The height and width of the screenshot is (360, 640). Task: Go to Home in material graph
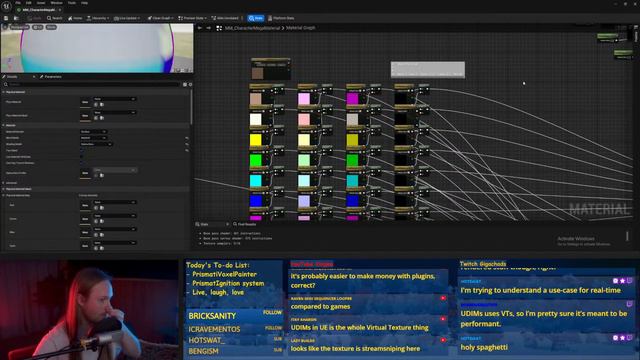pyautogui.click(x=75, y=18)
